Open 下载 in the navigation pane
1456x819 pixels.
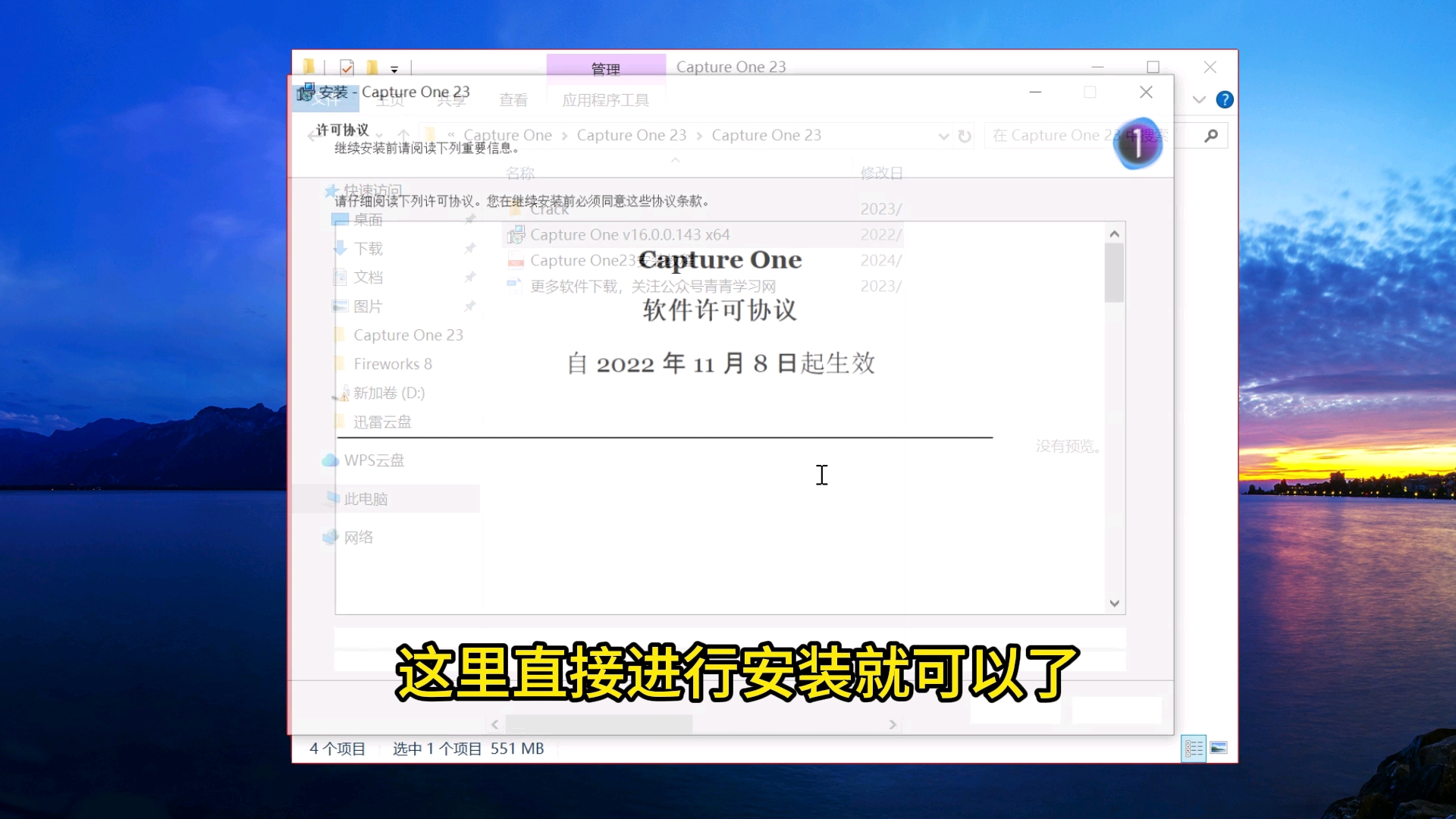coord(368,249)
